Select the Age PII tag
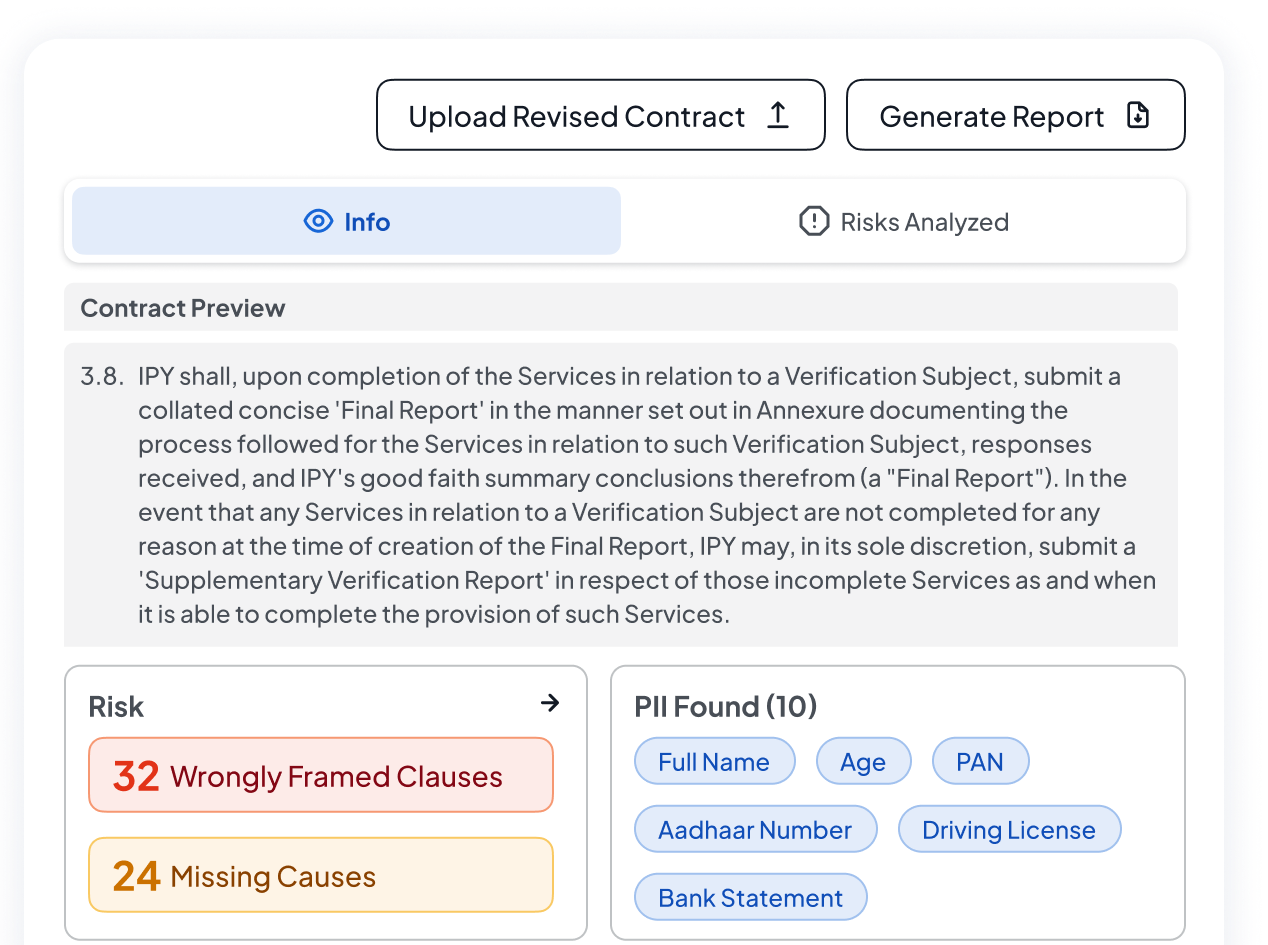This screenshot has height=945, width=1268. [x=864, y=761]
